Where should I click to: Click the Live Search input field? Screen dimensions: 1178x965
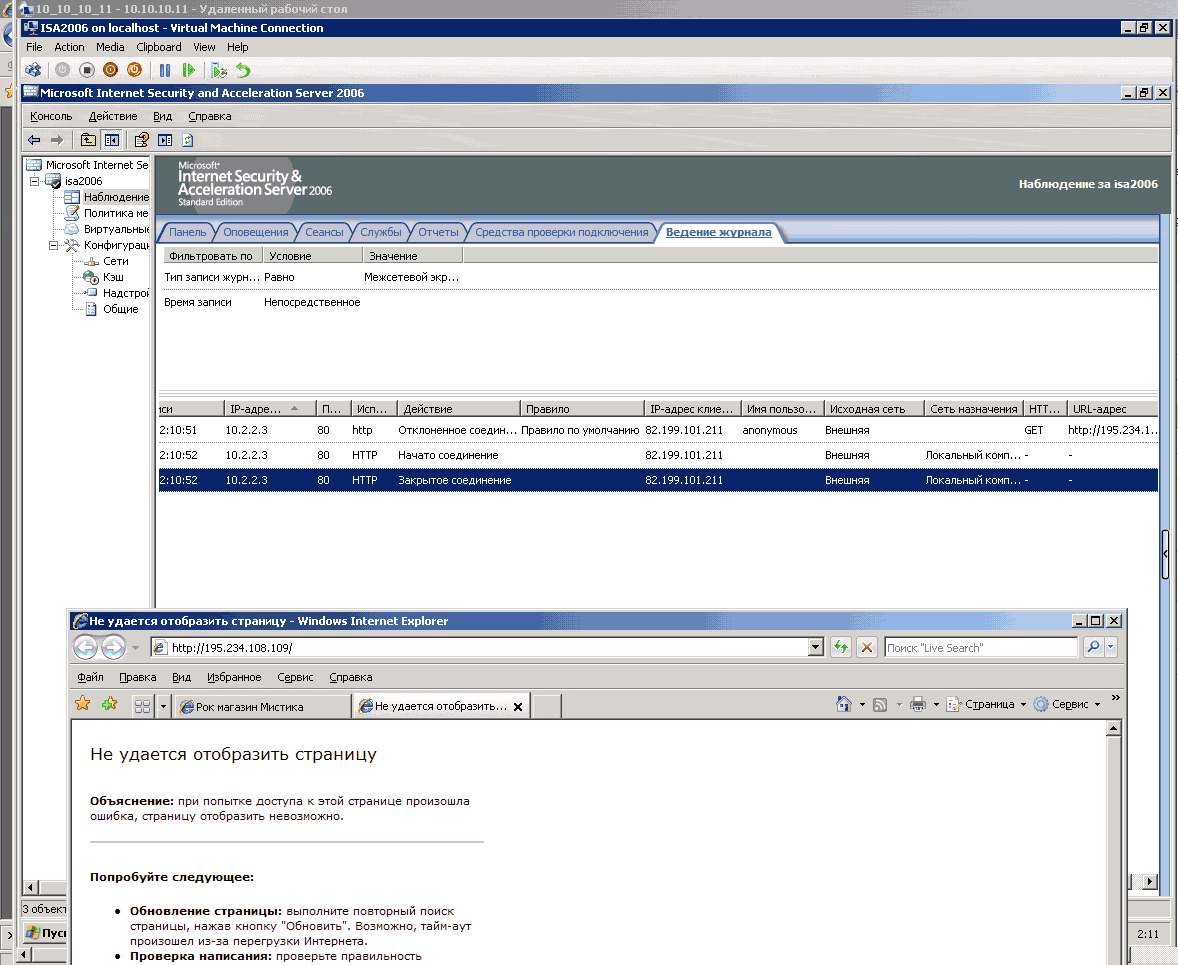980,647
